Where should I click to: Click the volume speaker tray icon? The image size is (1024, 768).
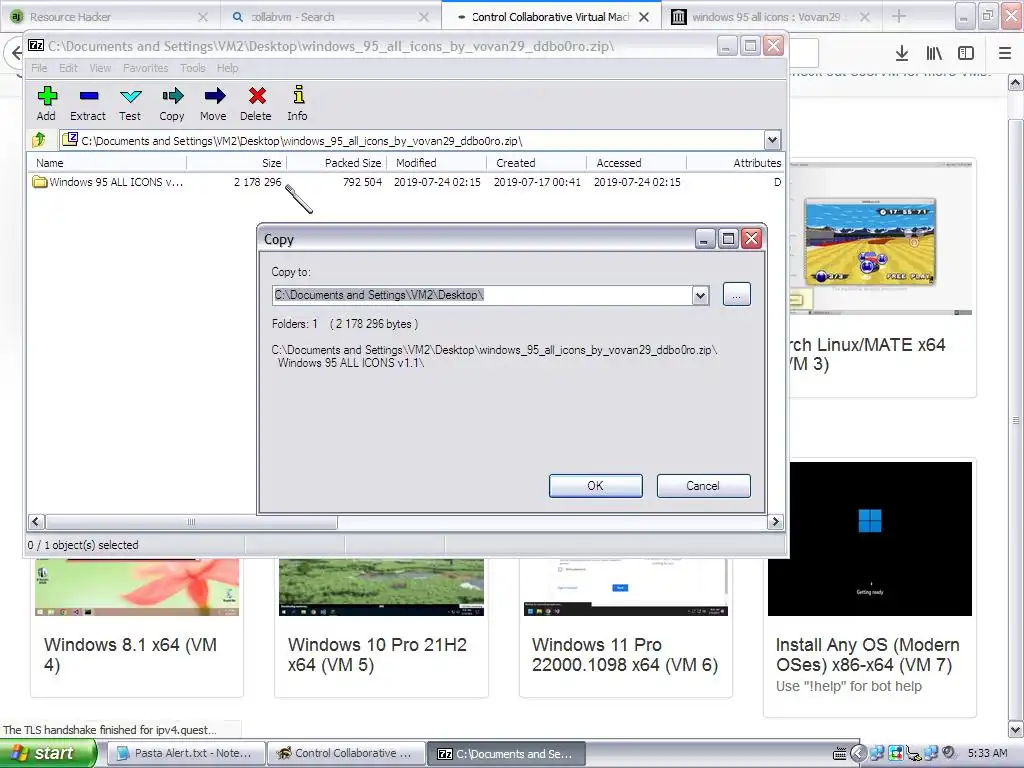pyautogui.click(x=949, y=753)
